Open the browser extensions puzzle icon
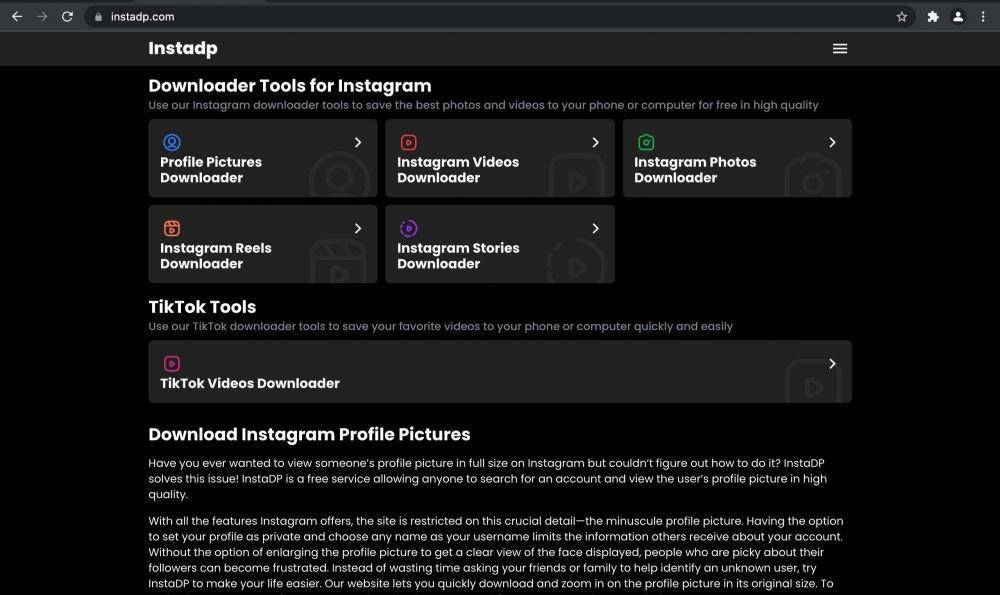 [x=933, y=17]
